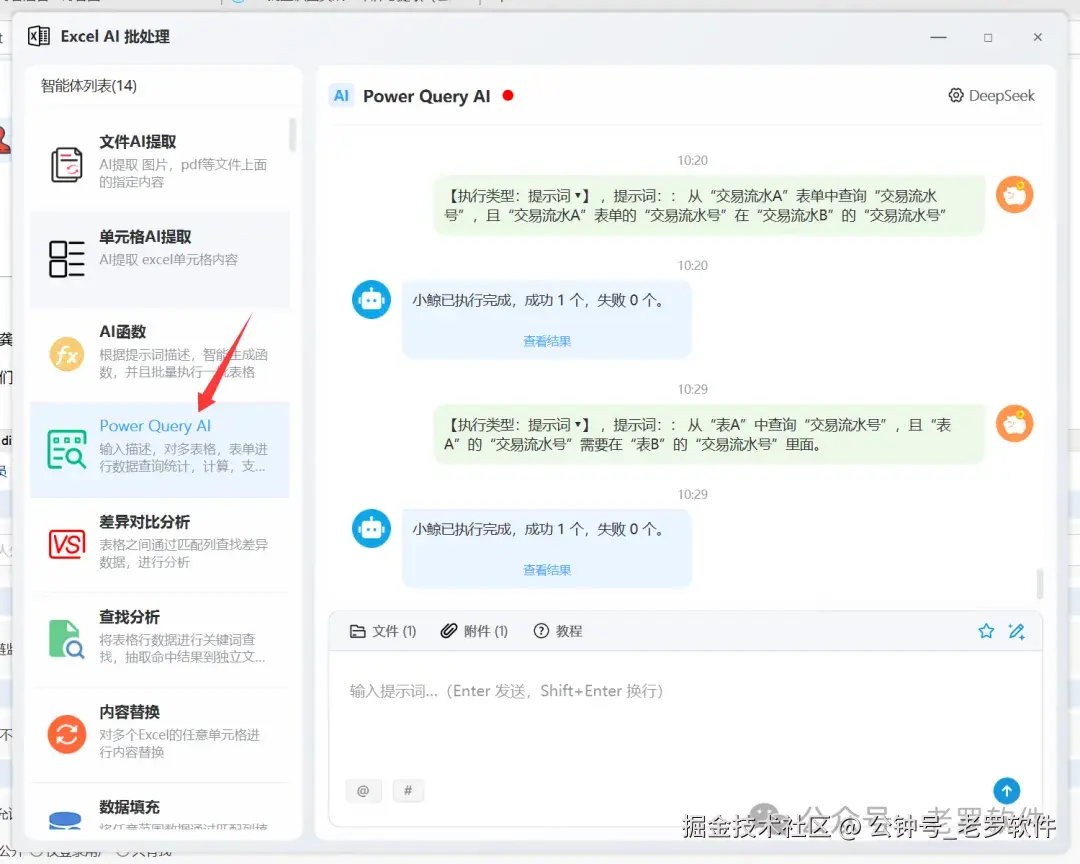Open the 文件 (1) file list
Screen dimensions: 1080x864
[383, 631]
